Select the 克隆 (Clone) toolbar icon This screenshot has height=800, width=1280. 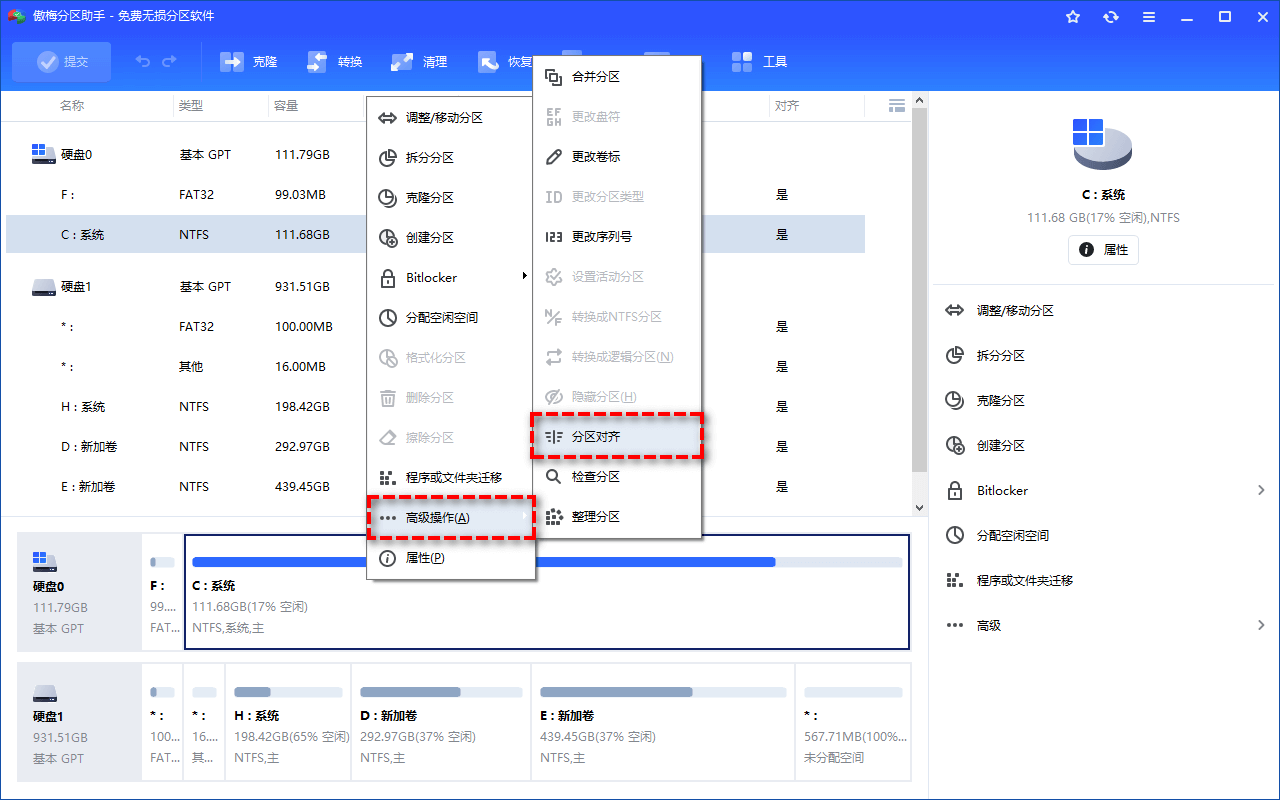tap(248, 61)
